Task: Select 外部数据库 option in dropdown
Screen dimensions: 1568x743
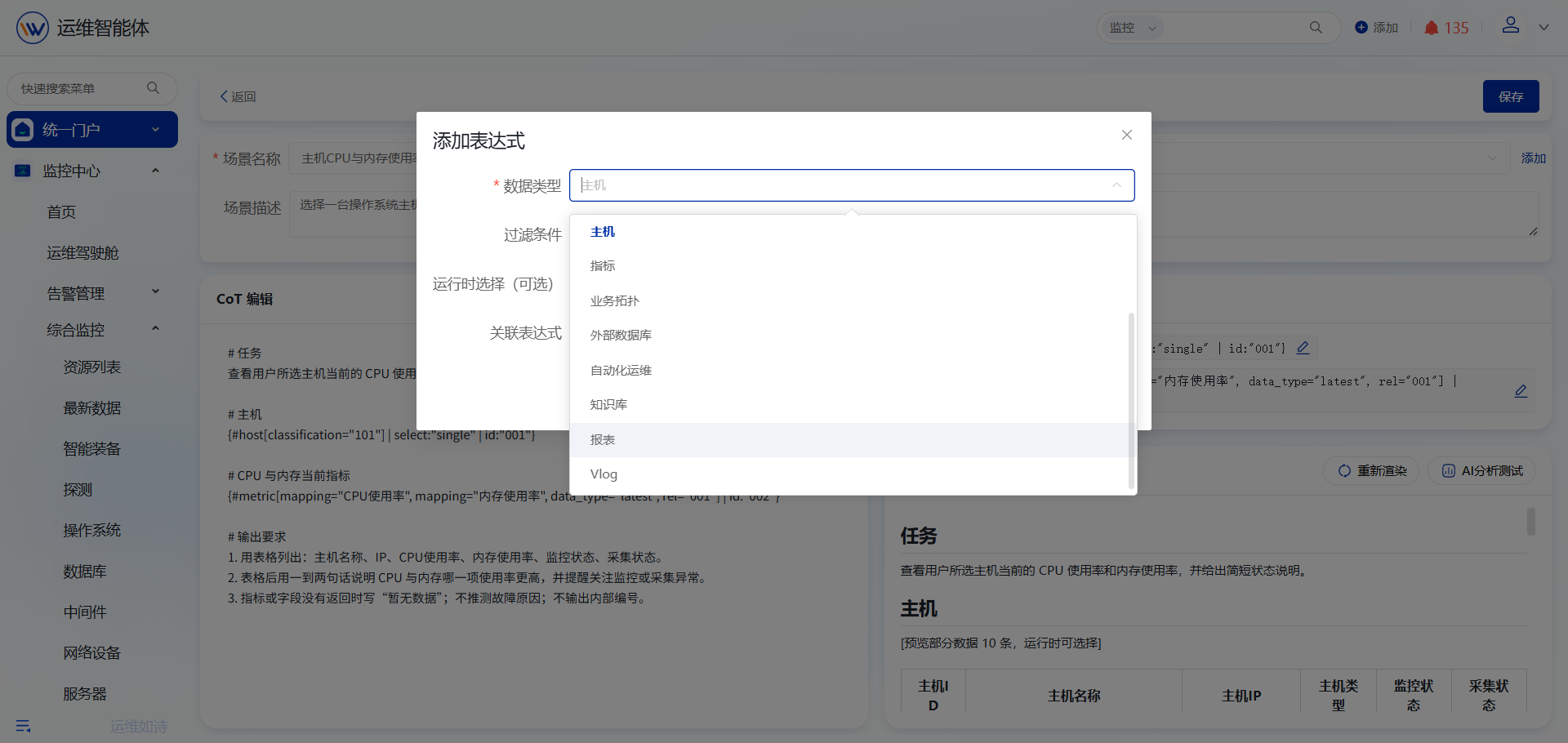Action: [x=849, y=336]
